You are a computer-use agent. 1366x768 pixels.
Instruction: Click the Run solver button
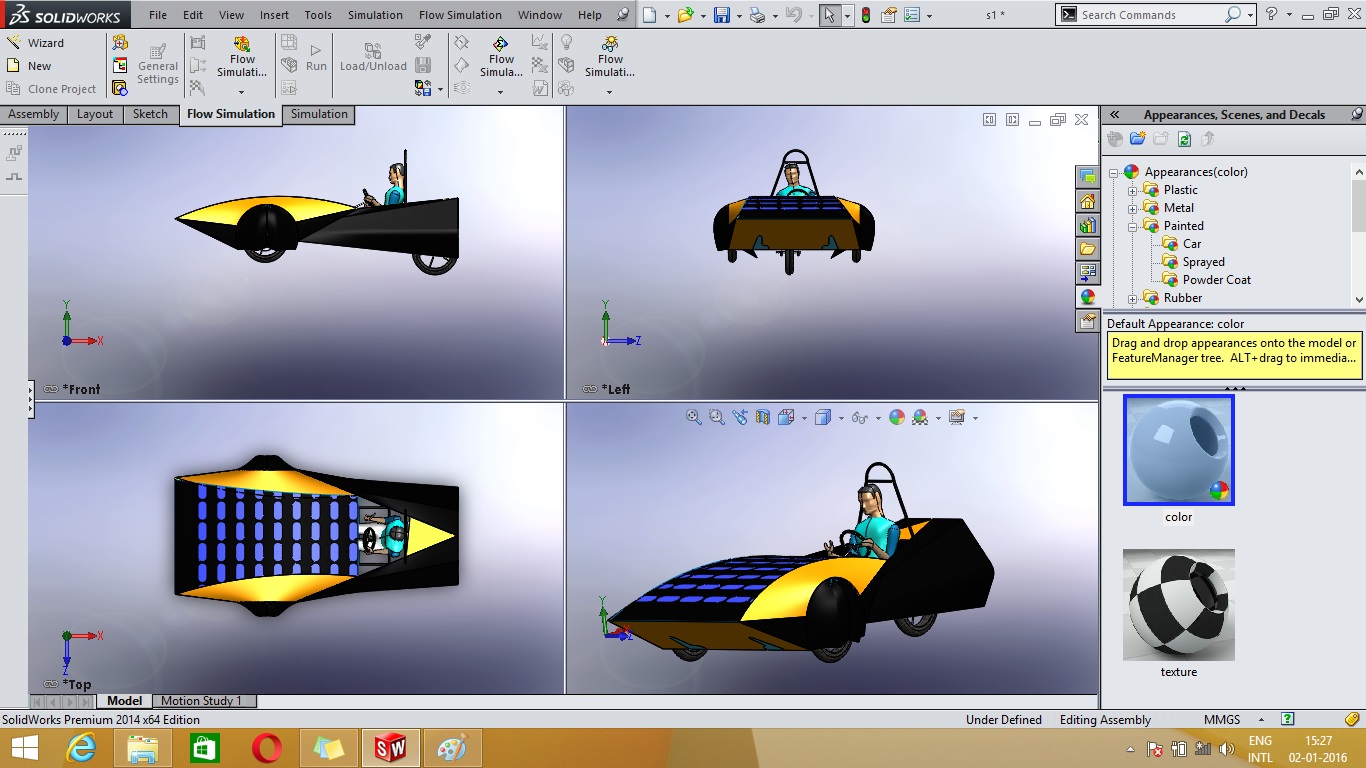(x=316, y=57)
